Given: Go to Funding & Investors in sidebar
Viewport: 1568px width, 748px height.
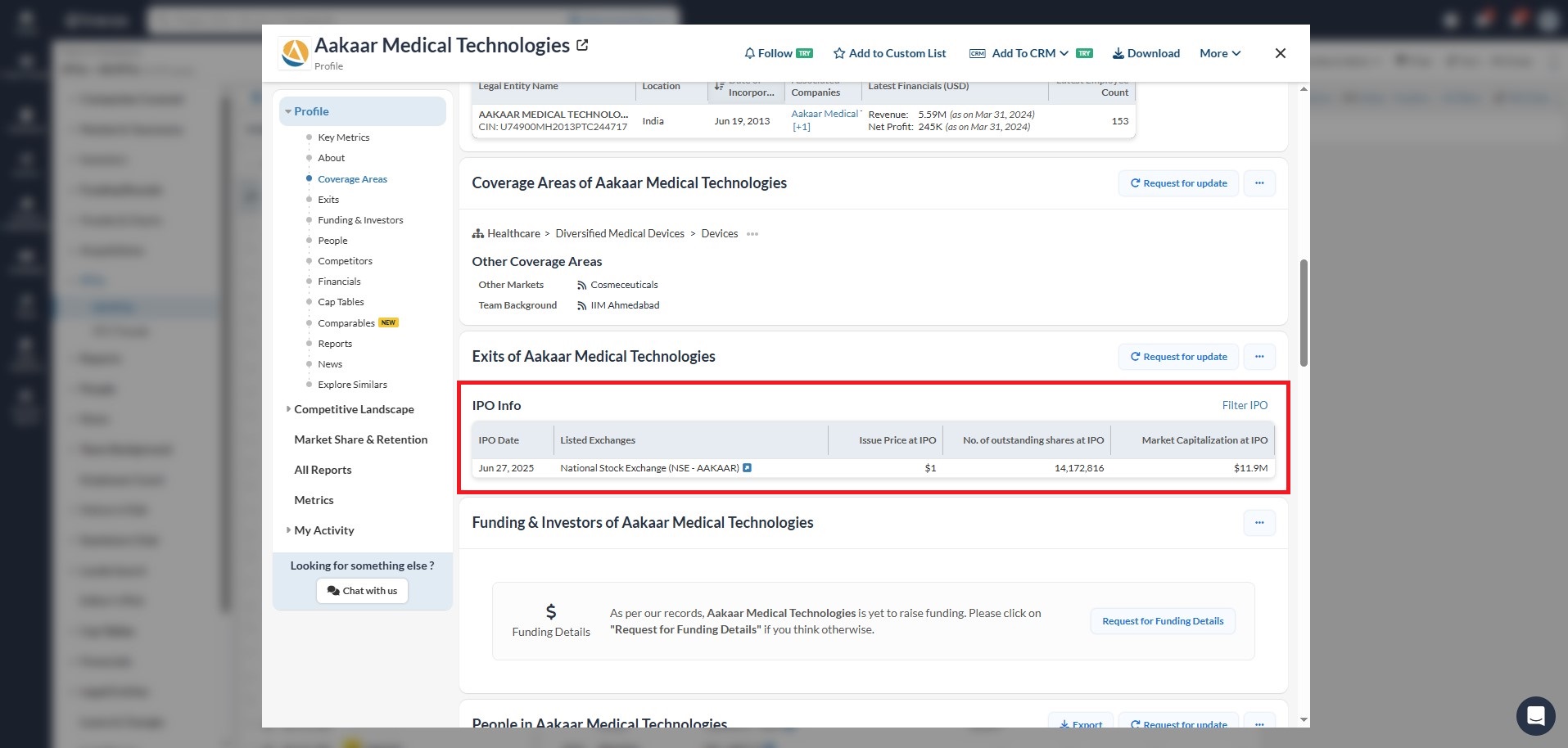Looking at the screenshot, I should (x=360, y=220).
